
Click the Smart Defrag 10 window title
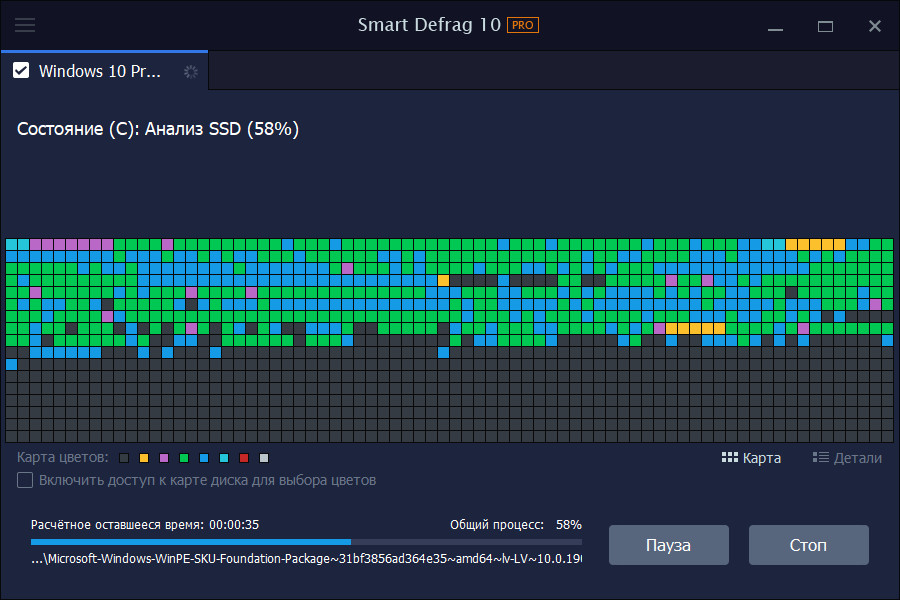coord(429,25)
